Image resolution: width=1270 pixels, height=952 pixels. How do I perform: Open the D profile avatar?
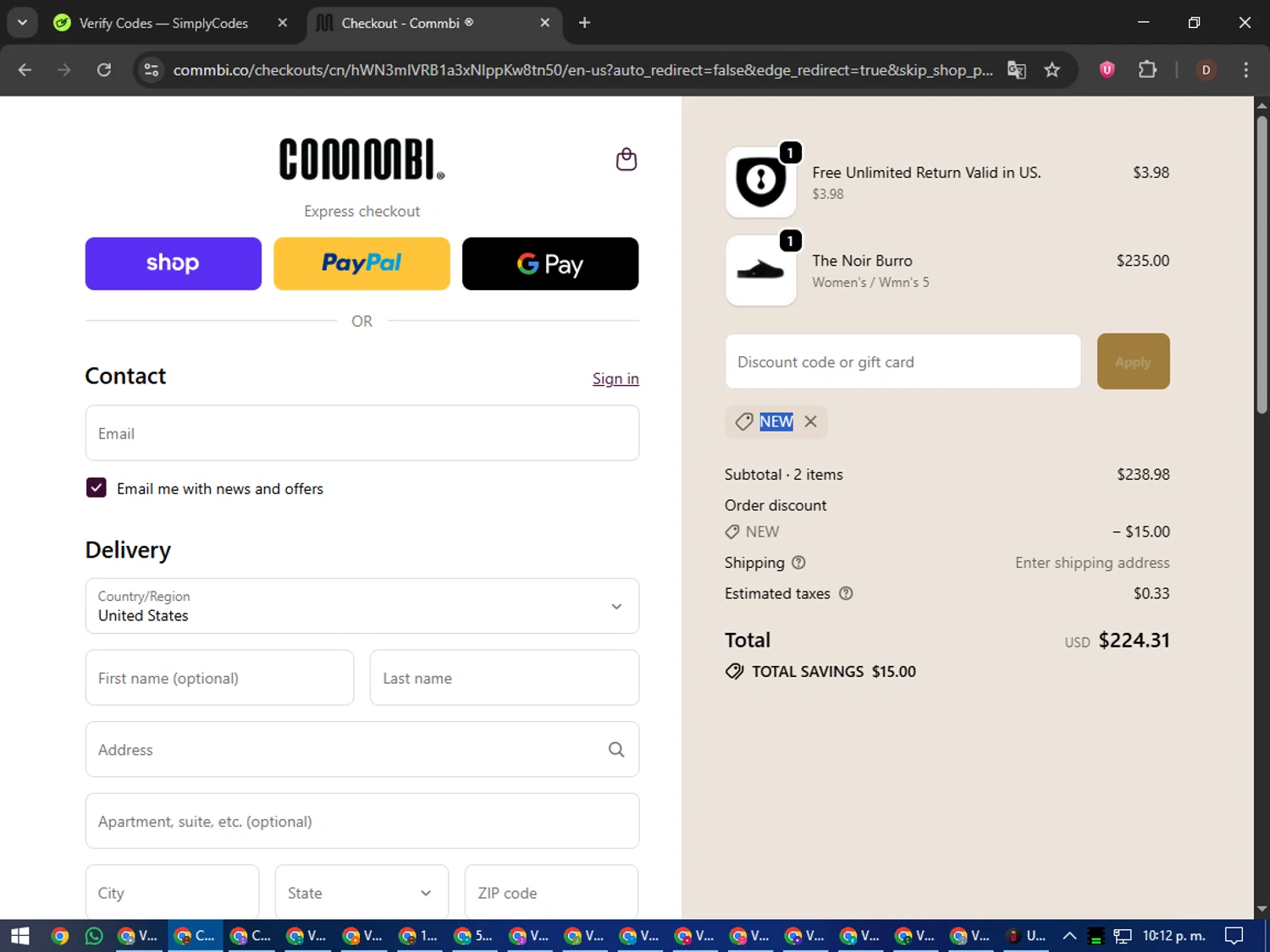point(1206,70)
